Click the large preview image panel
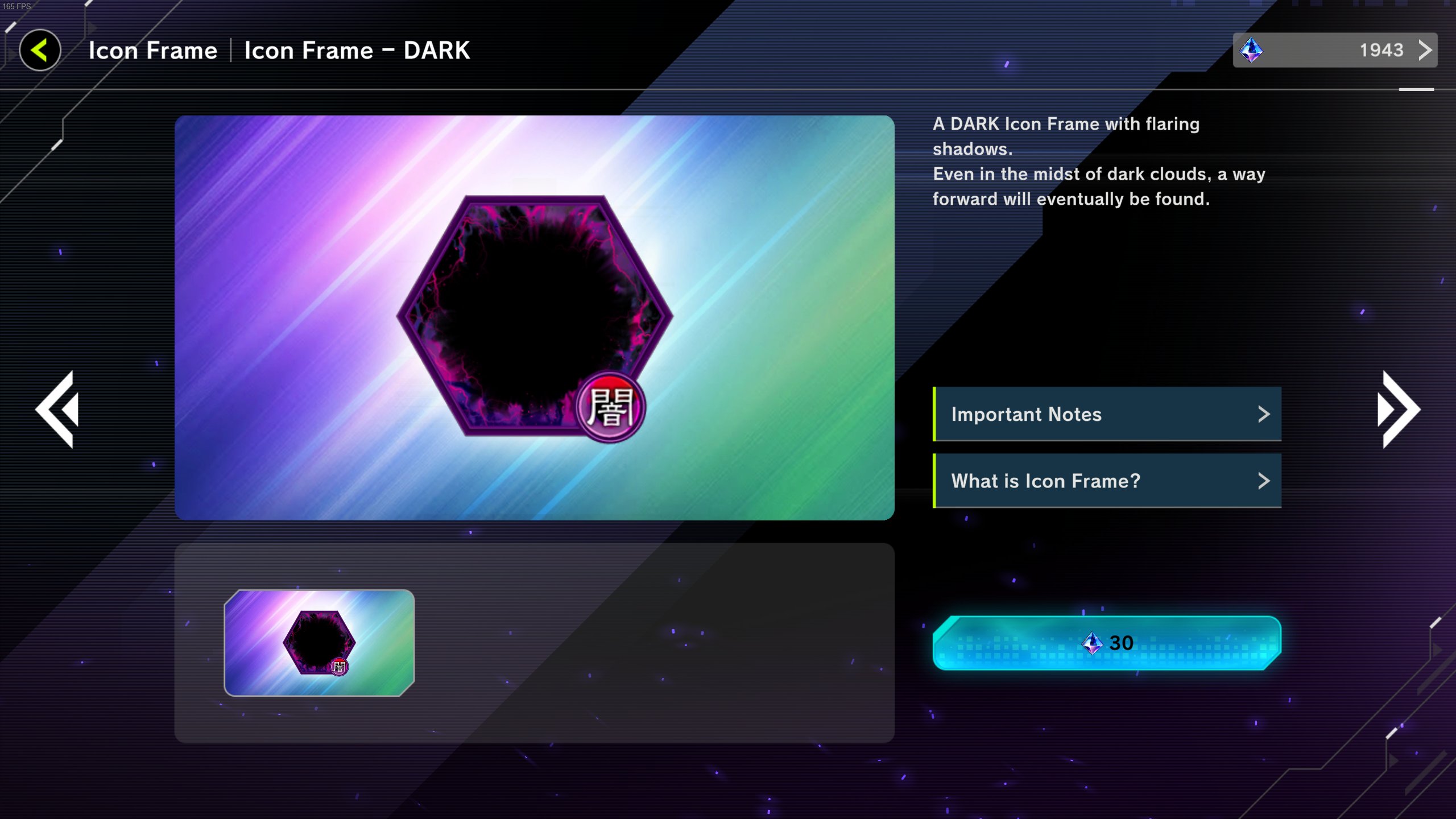This screenshot has height=819, width=1456. coord(535,317)
